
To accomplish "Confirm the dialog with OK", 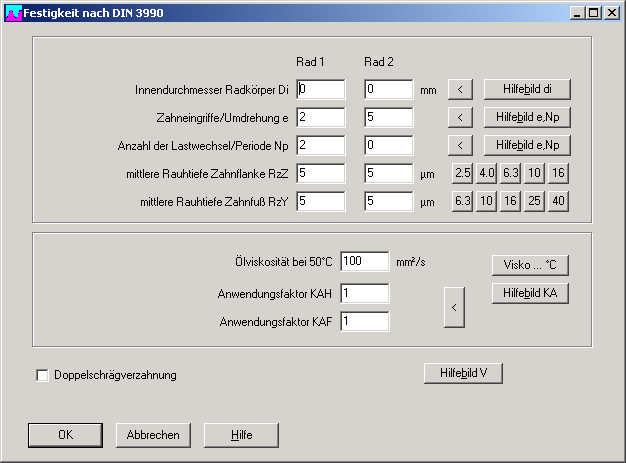I will coord(65,435).
